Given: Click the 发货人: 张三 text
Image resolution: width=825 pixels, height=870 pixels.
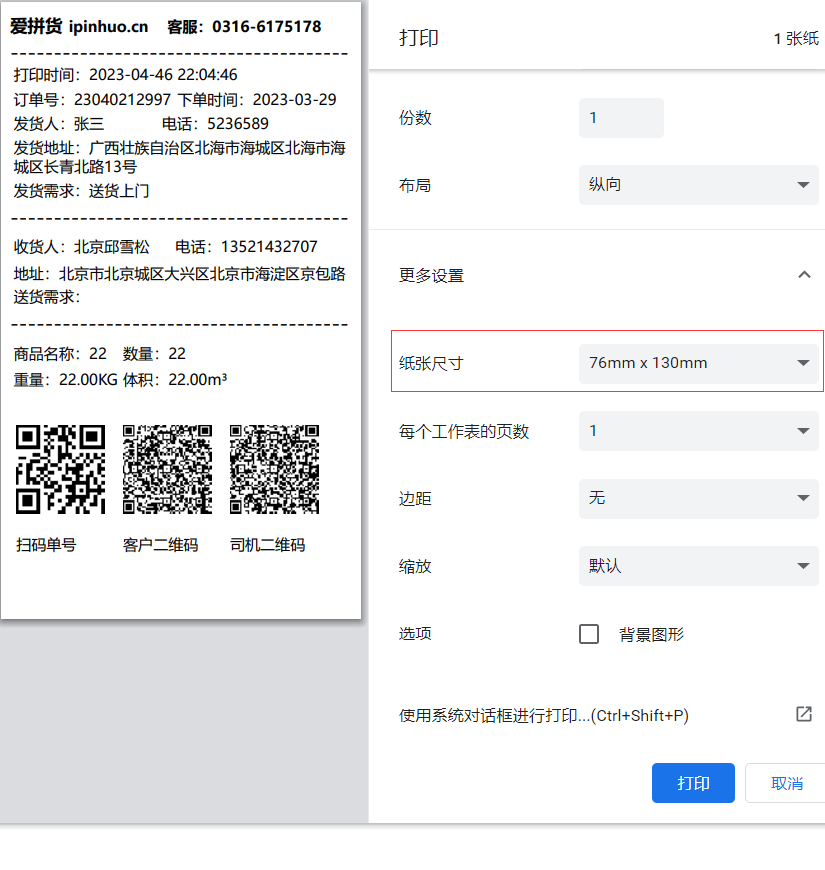Looking at the screenshot, I should click(59, 124).
